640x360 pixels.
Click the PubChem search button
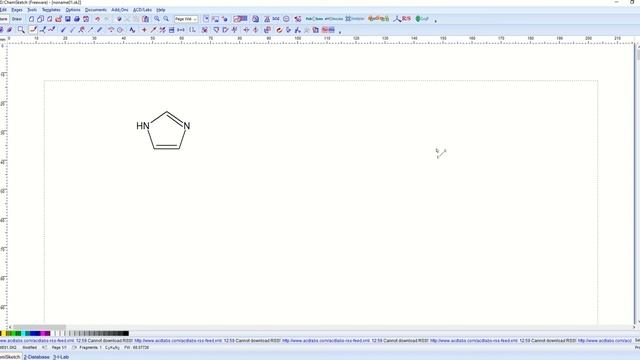(314, 19)
